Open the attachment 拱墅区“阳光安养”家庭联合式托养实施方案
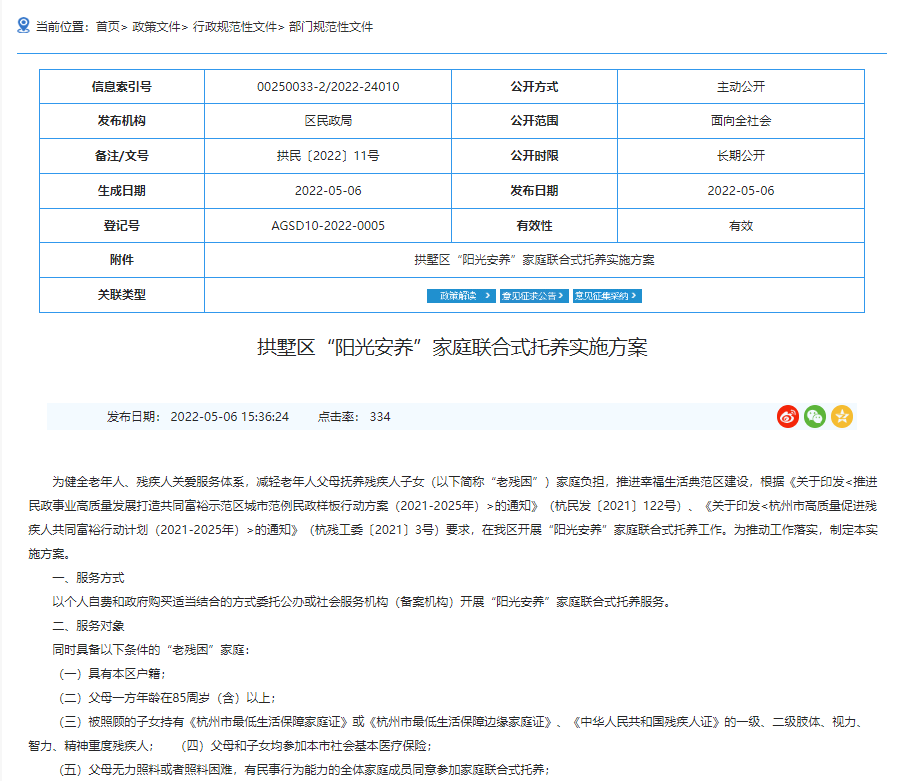The image size is (902, 781). (x=534, y=260)
